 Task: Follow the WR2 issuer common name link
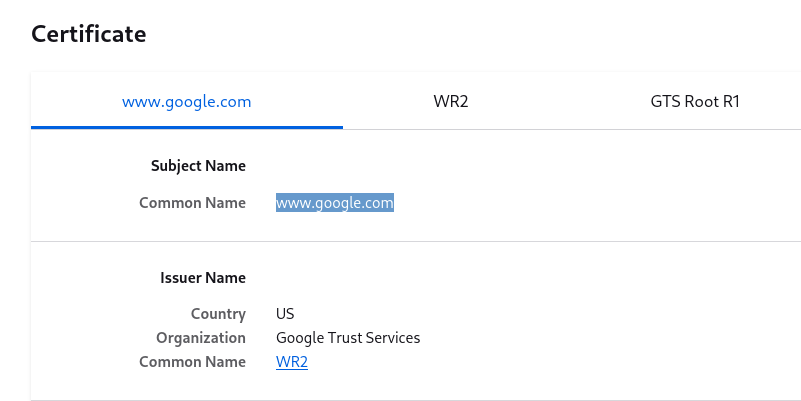point(292,362)
